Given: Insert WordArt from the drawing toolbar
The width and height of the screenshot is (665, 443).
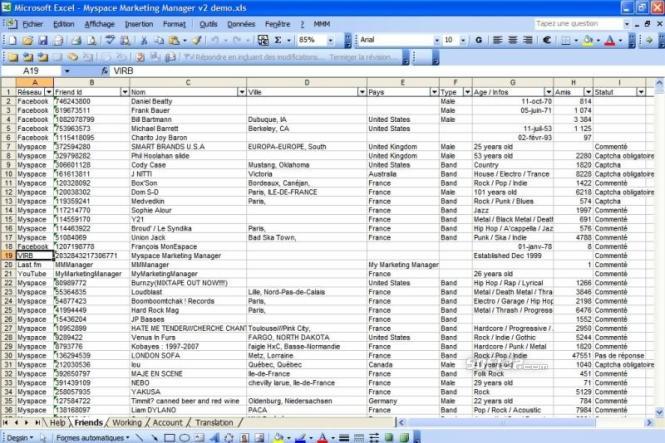Looking at the screenshot, I should [214, 437].
